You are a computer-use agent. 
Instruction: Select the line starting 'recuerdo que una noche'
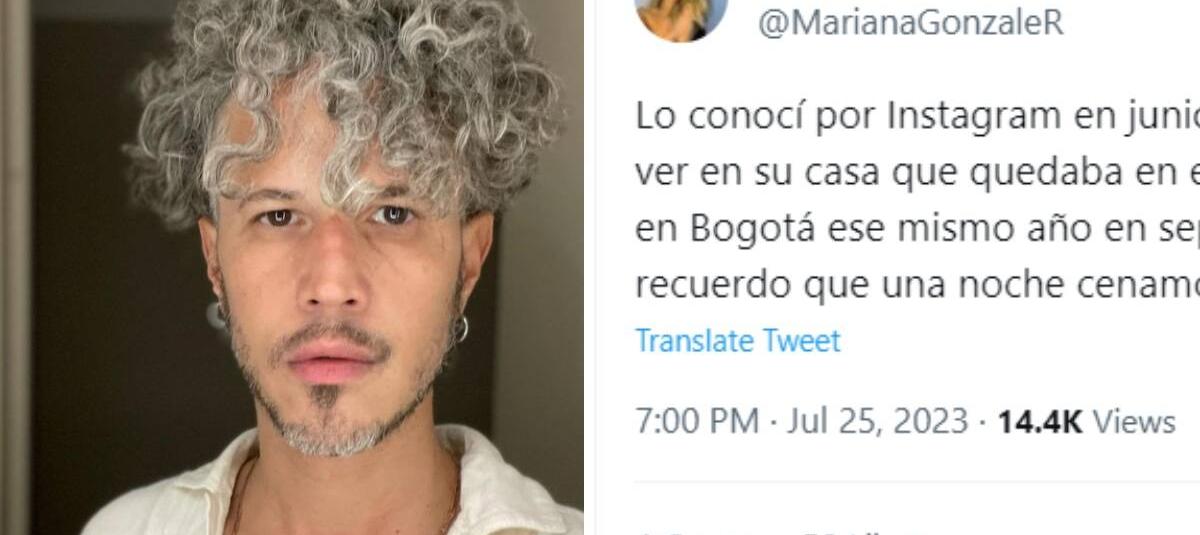point(917,285)
